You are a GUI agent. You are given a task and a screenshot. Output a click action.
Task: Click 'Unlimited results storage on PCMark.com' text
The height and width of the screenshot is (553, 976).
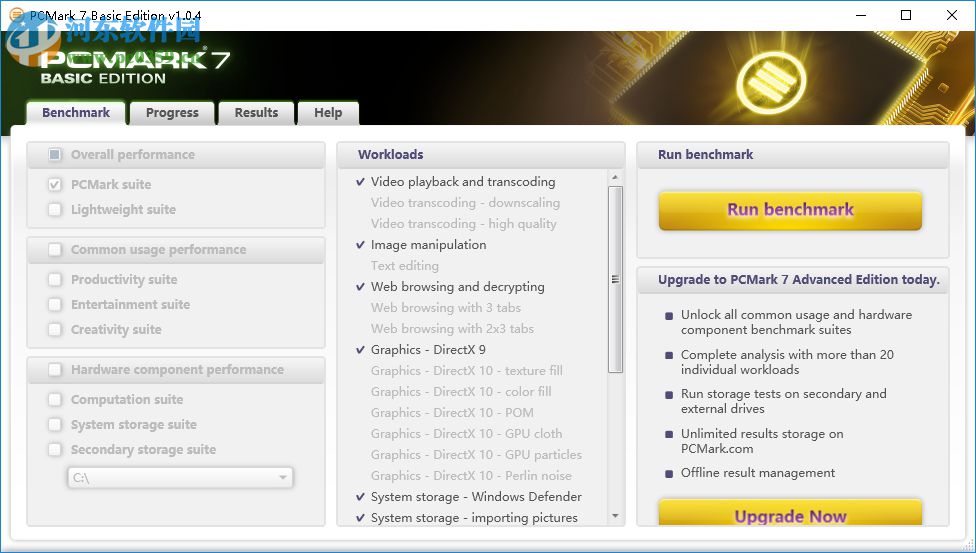(762, 441)
